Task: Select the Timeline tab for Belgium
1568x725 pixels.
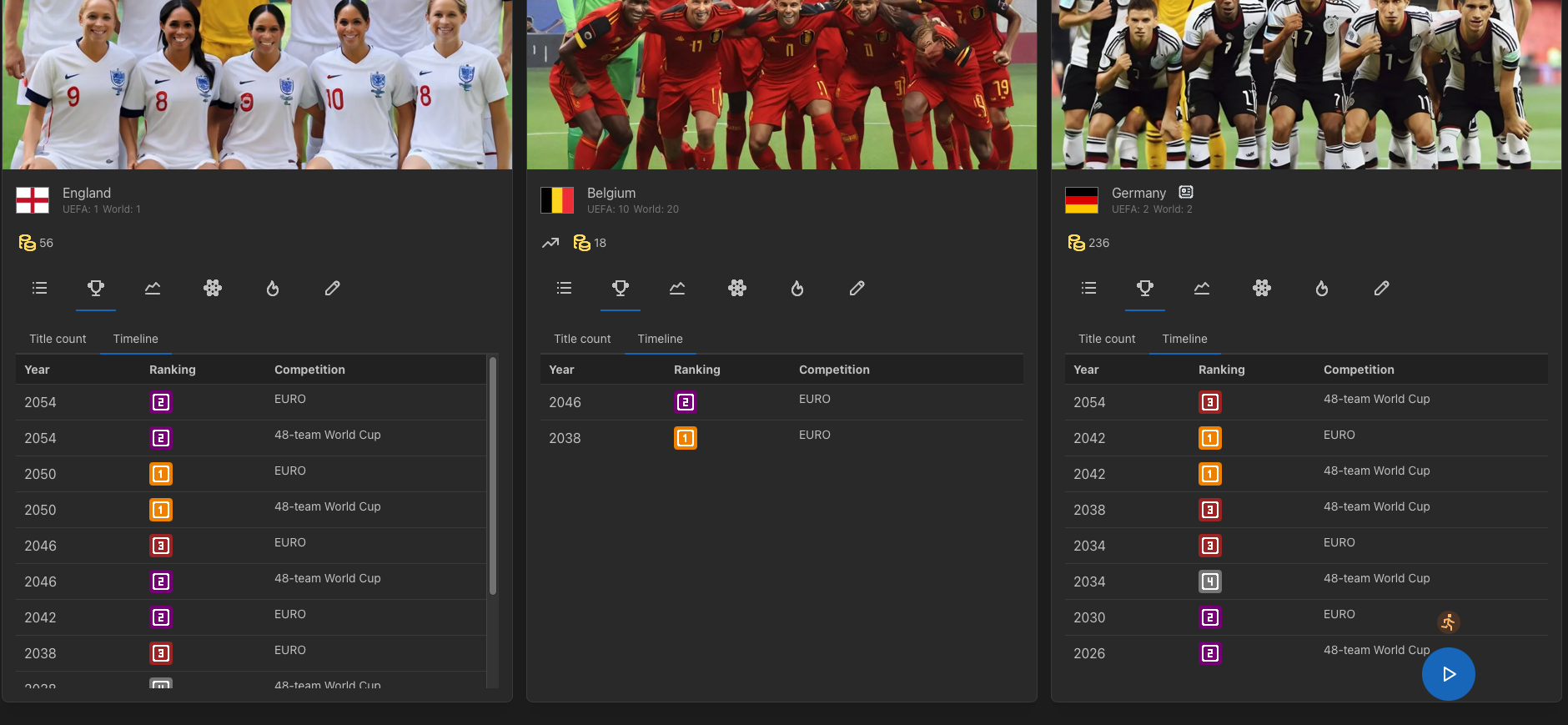Action: click(x=661, y=339)
